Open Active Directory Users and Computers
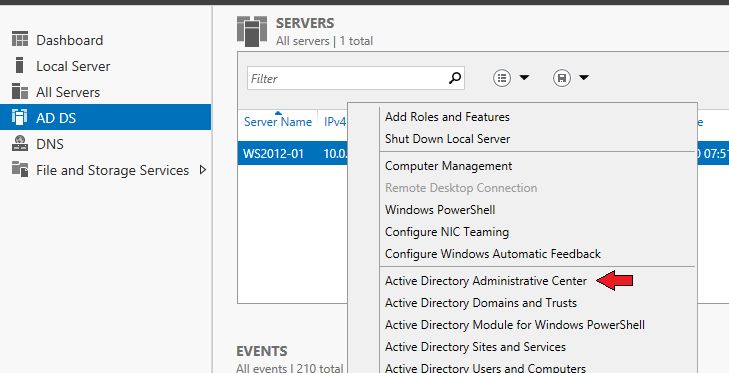729x373 pixels. (x=485, y=367)
